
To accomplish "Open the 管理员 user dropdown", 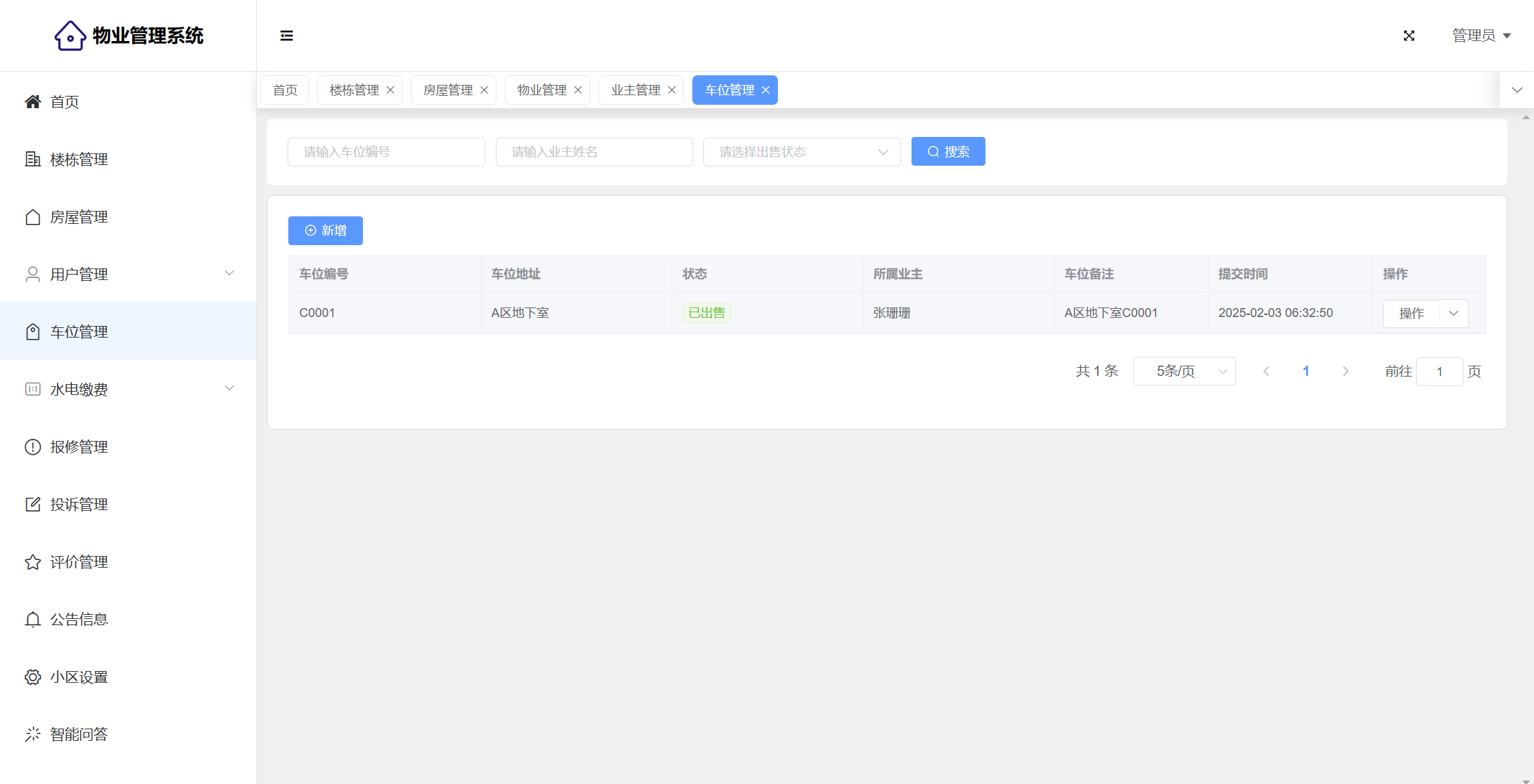I will point(1481,36).
